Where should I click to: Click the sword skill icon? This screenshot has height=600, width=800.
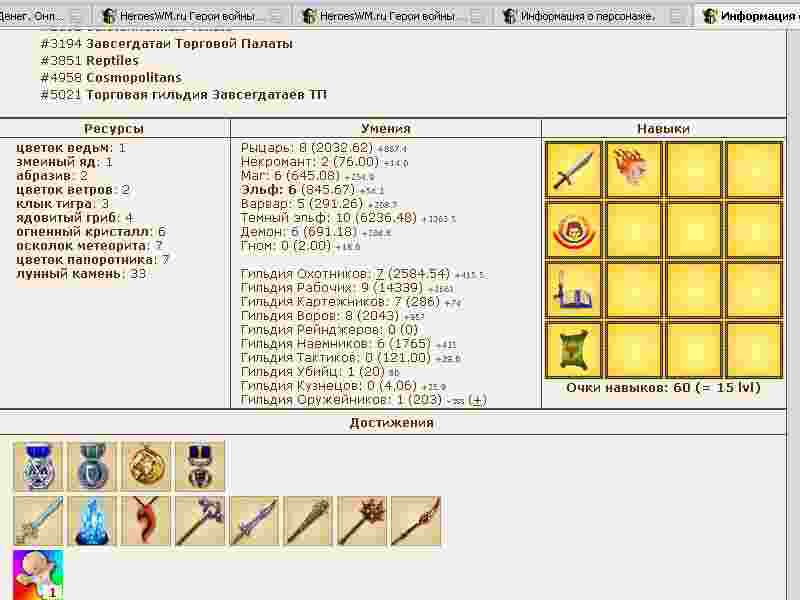click(574, 169)
